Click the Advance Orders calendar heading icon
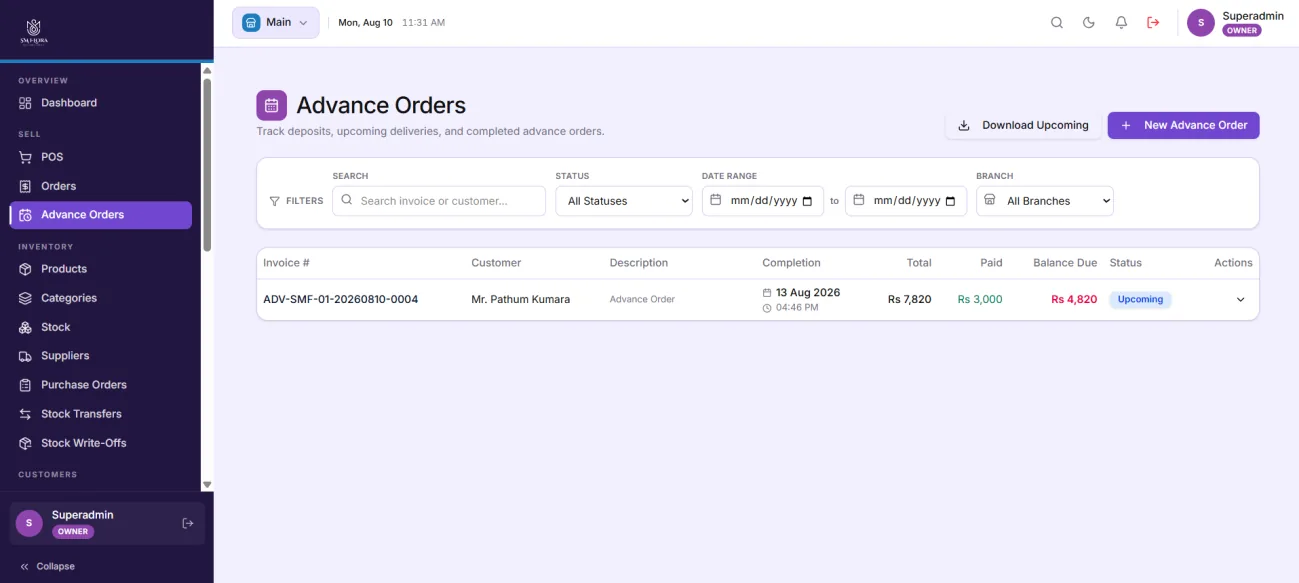 pos(271,105)
